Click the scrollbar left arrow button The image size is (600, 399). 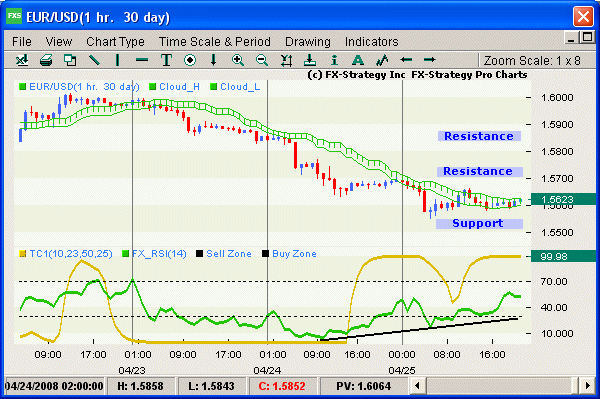point(417,386)
